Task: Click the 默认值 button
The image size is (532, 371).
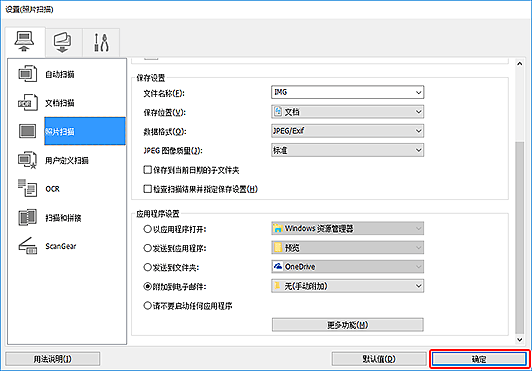Action: point(379,359)
